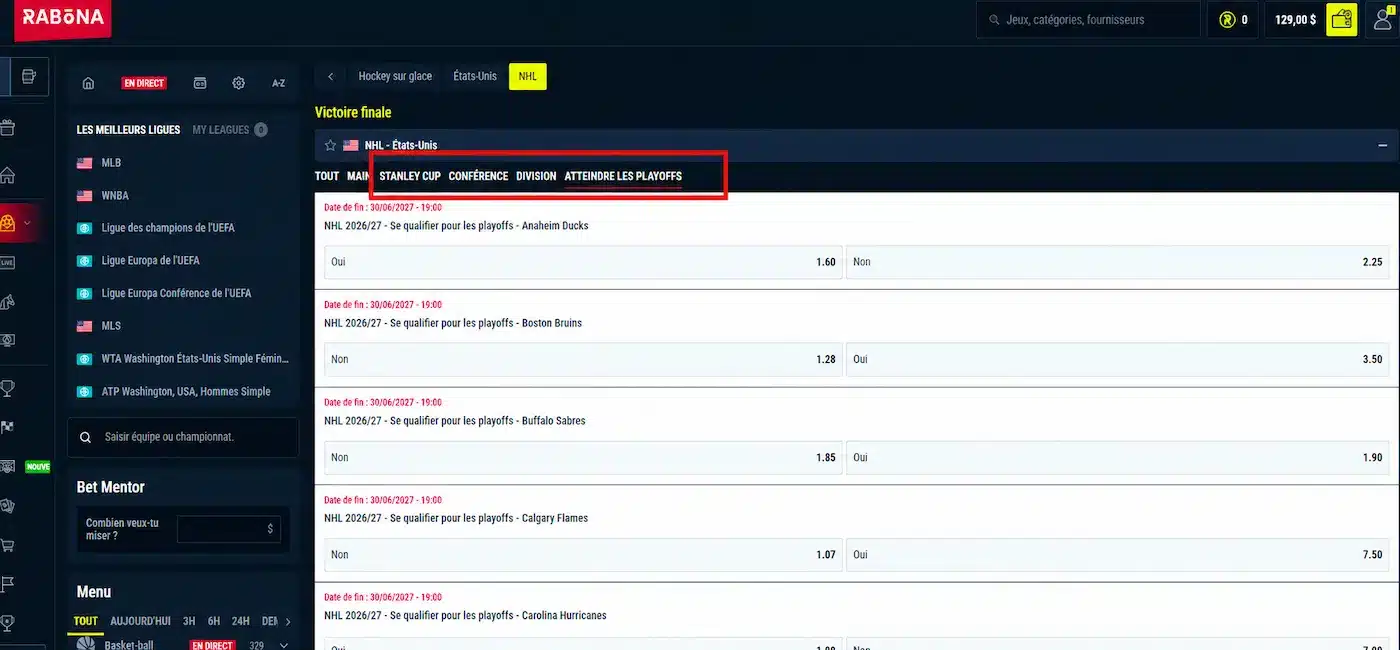1400x650 pixels.
Task: Switch to the MY LEAGUES tab
Action: tap(221, 130)
